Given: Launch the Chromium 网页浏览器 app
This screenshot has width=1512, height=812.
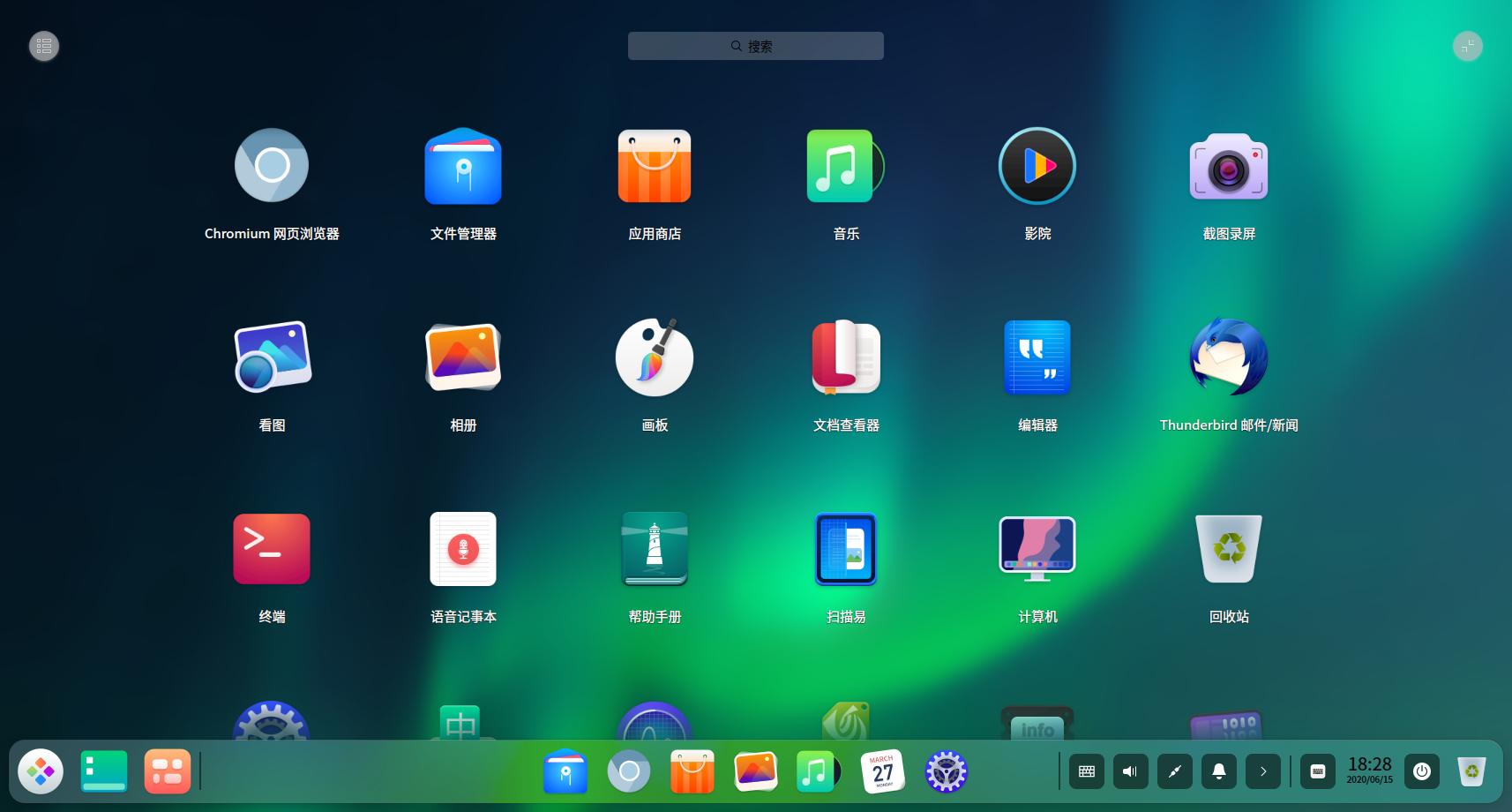Looking at the screenshot, I should [x=271, y=166].
